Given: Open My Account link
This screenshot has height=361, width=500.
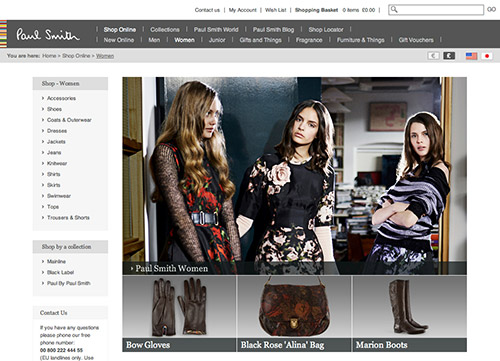Looking at the screenshot, I should point(242,10).
